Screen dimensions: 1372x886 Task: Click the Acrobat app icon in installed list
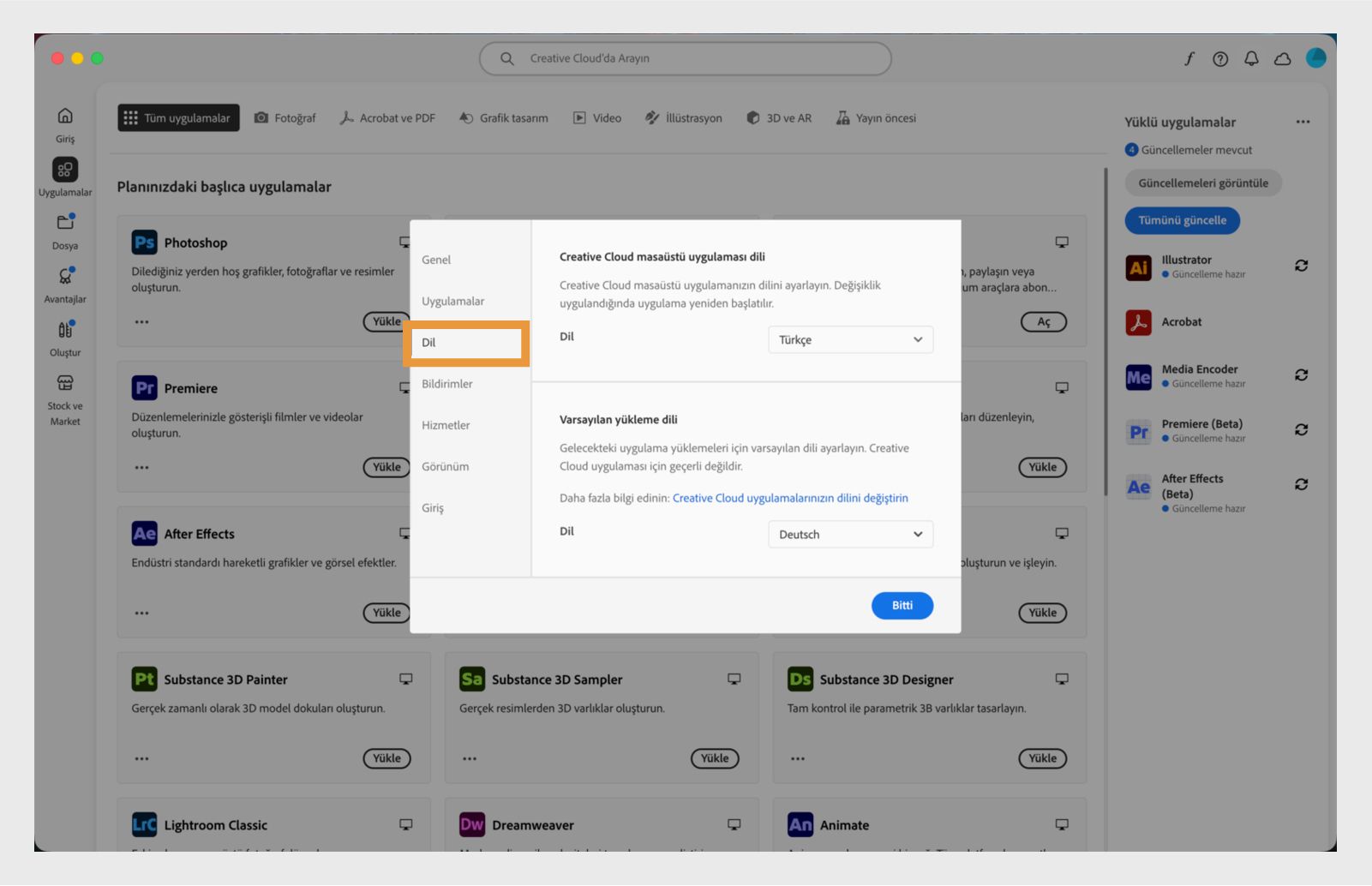(1139, 322)
